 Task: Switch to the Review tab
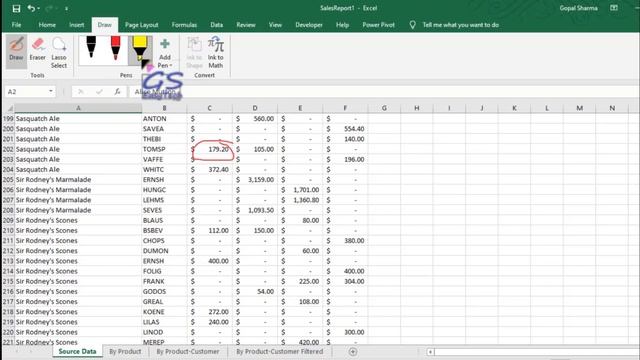[246, 25]
